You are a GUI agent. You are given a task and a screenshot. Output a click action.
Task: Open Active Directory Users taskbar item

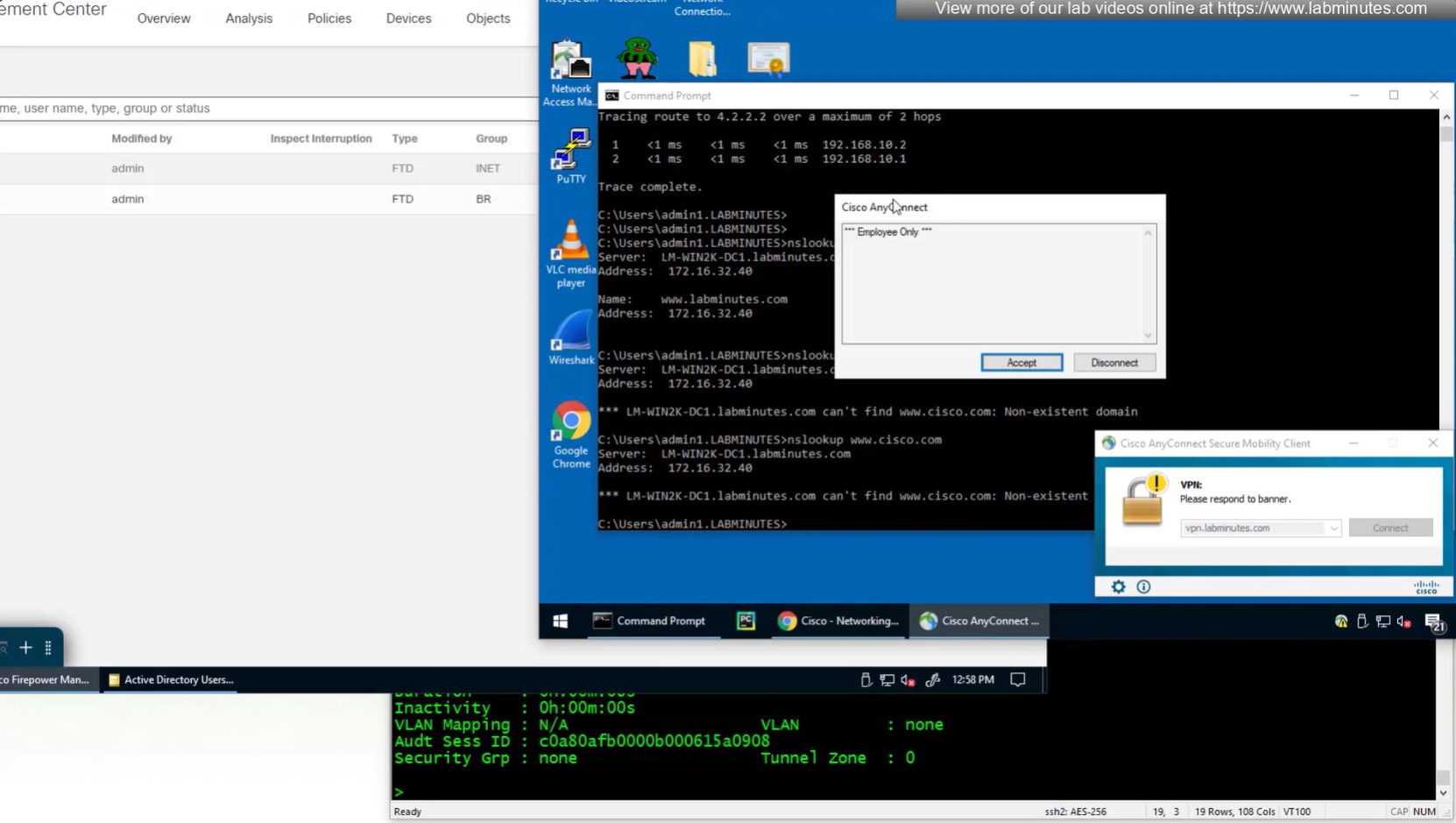[170, 680]
